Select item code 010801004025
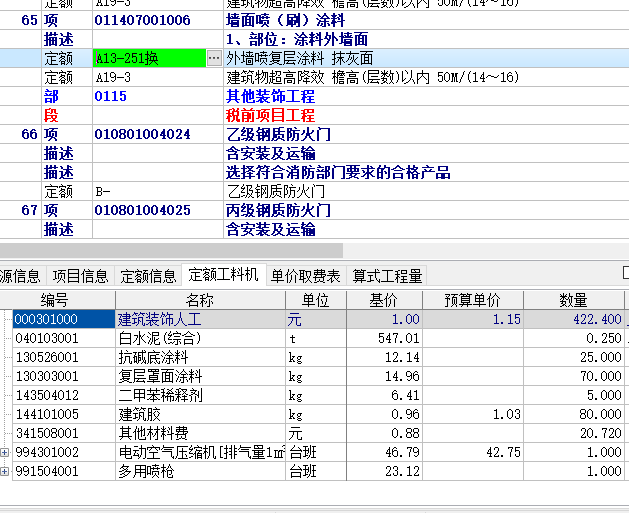 pyautogui.click(x=142, y=211)
